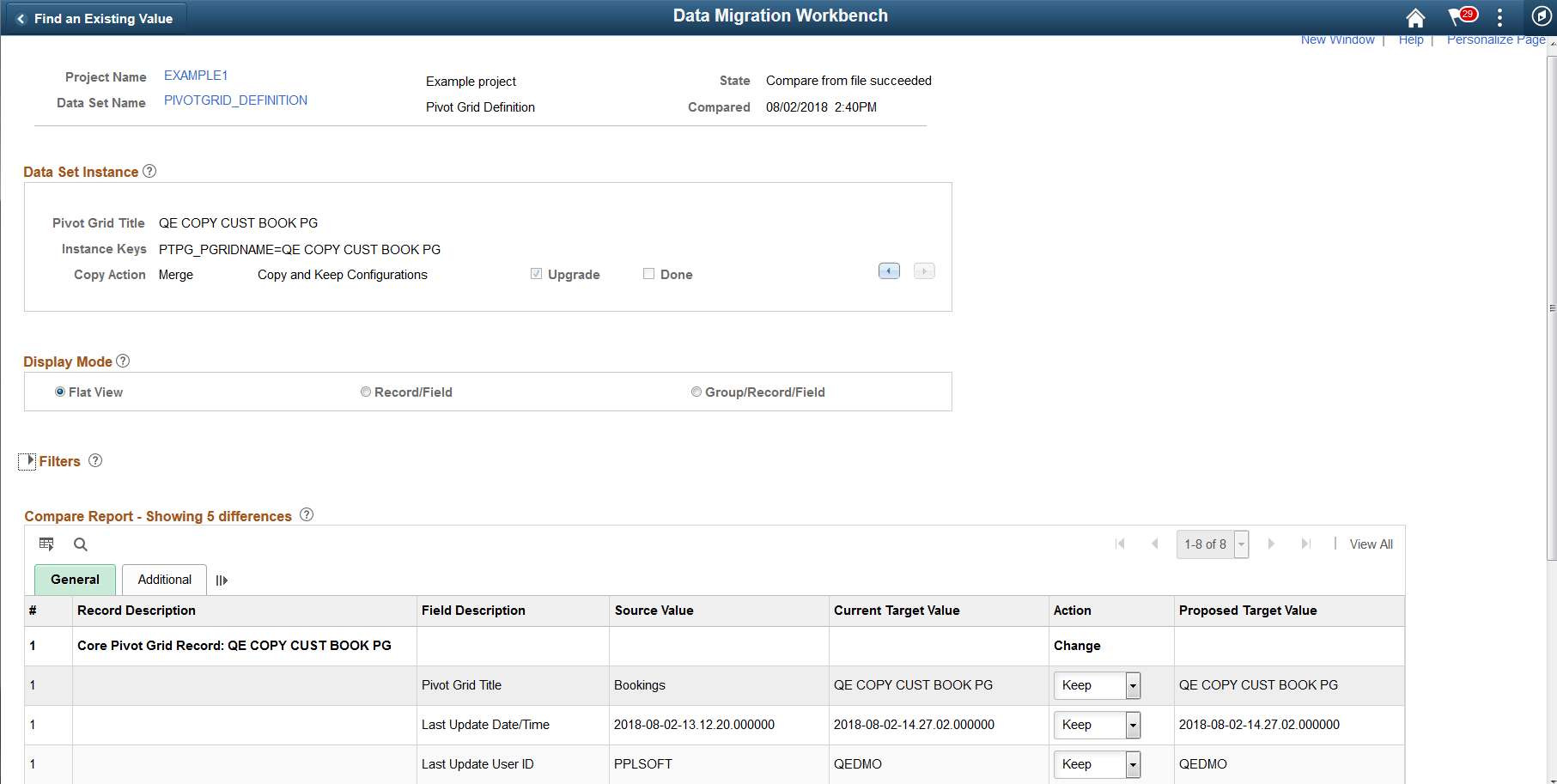The height and width of the screenshot is (784, 1557).
Task: Go to next rows in grid
Action: coord(1271,544)
